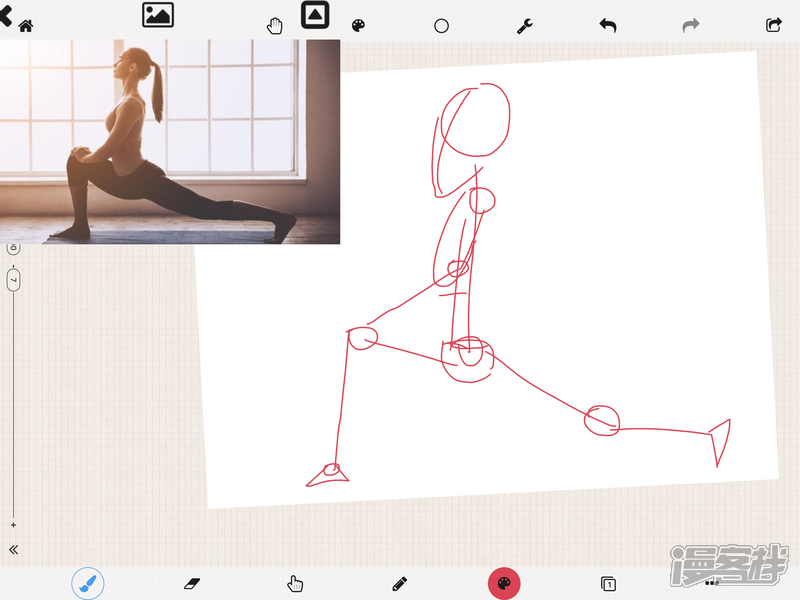Viewport: 800px width, 600px height.
Task: Open the red color swatch picker
Action: pos(504,583)
